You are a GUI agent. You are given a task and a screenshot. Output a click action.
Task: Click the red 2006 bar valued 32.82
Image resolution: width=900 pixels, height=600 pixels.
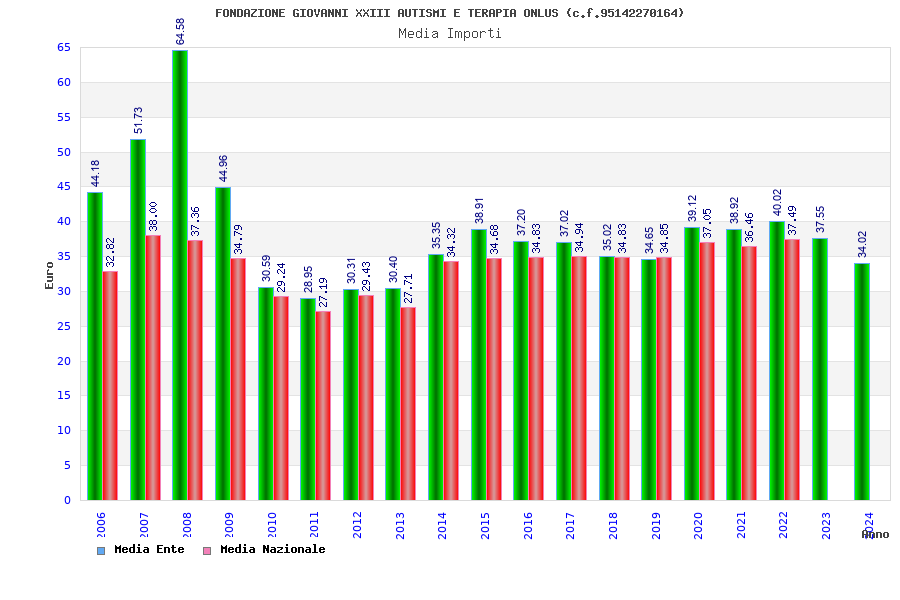[110, 386]
